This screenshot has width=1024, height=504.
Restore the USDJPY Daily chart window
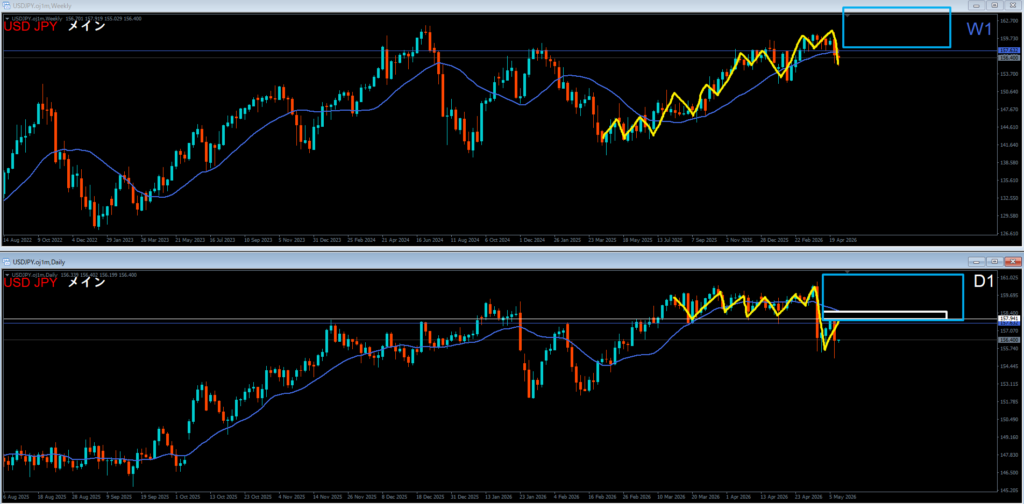(995, 261)
